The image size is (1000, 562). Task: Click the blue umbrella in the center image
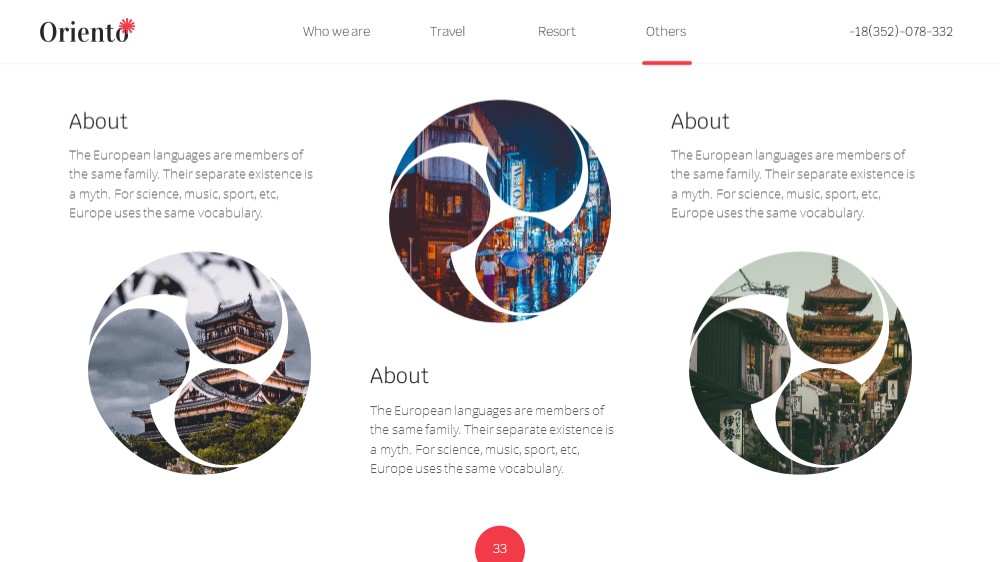[x=515, y=258]
